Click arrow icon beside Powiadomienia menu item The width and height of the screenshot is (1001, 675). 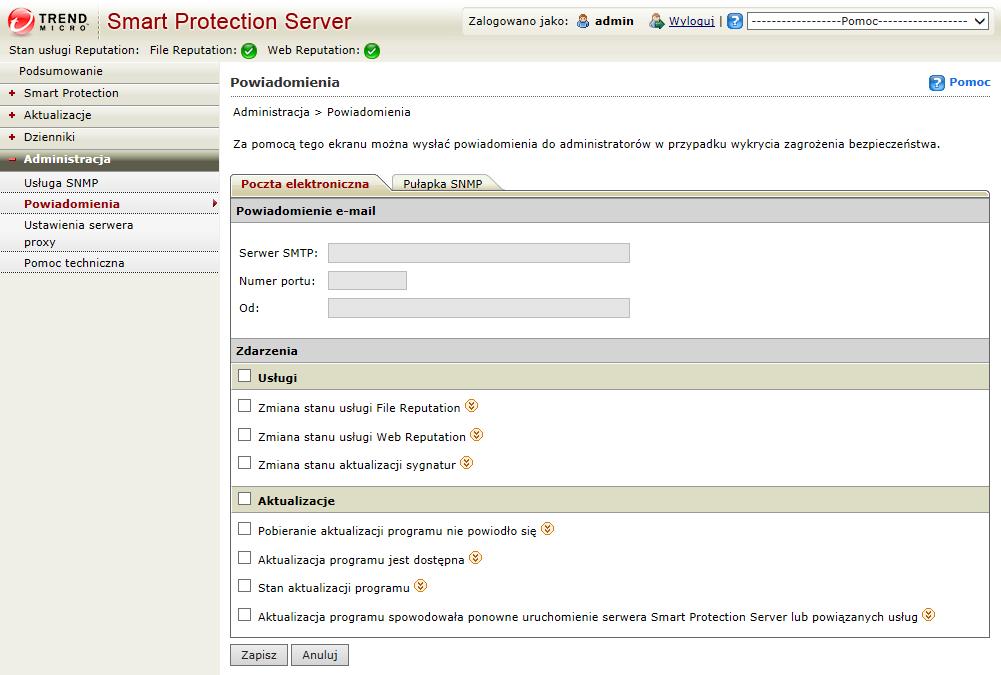tap(214, 203)
